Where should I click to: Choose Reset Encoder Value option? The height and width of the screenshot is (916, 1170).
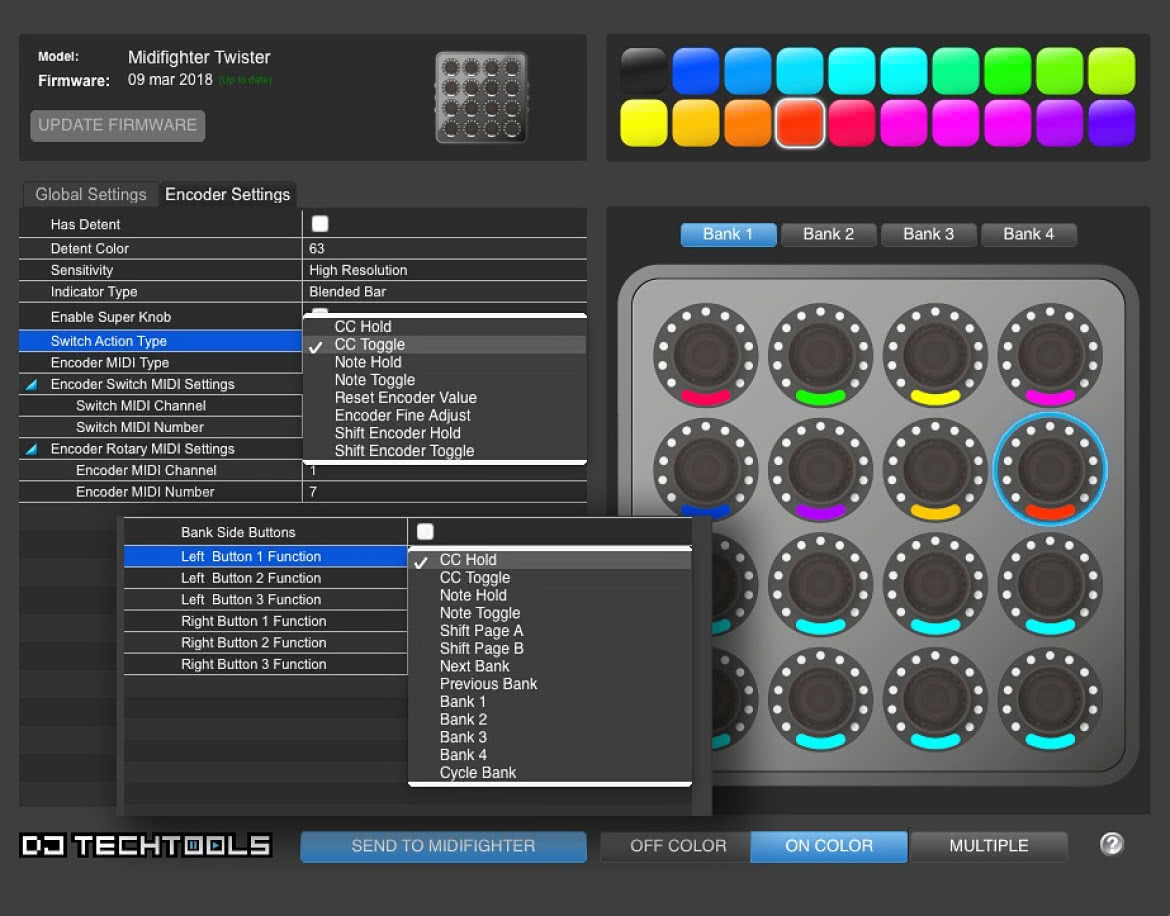pyautogui.click(x=445, y=398)
